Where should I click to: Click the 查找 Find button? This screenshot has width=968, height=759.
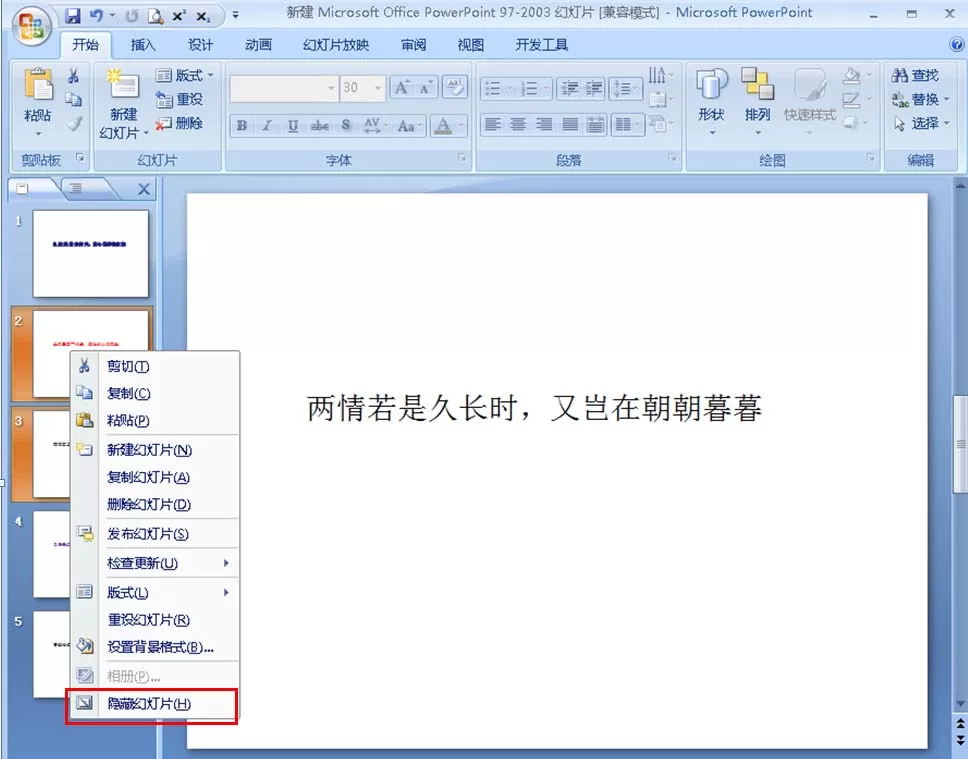[x=916, y=75]
